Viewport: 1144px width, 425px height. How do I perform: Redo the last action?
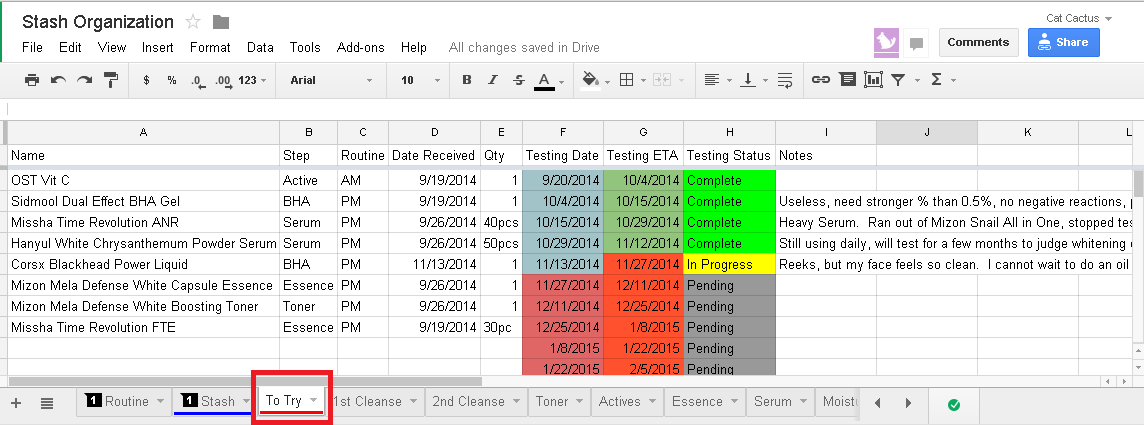(x=85, y=80)
